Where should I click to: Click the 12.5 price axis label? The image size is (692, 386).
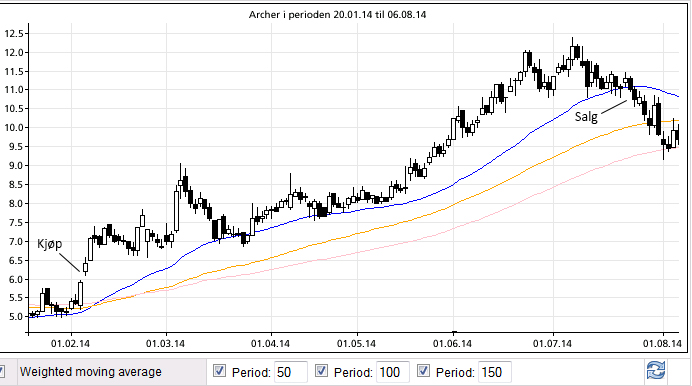coord(14,34)
